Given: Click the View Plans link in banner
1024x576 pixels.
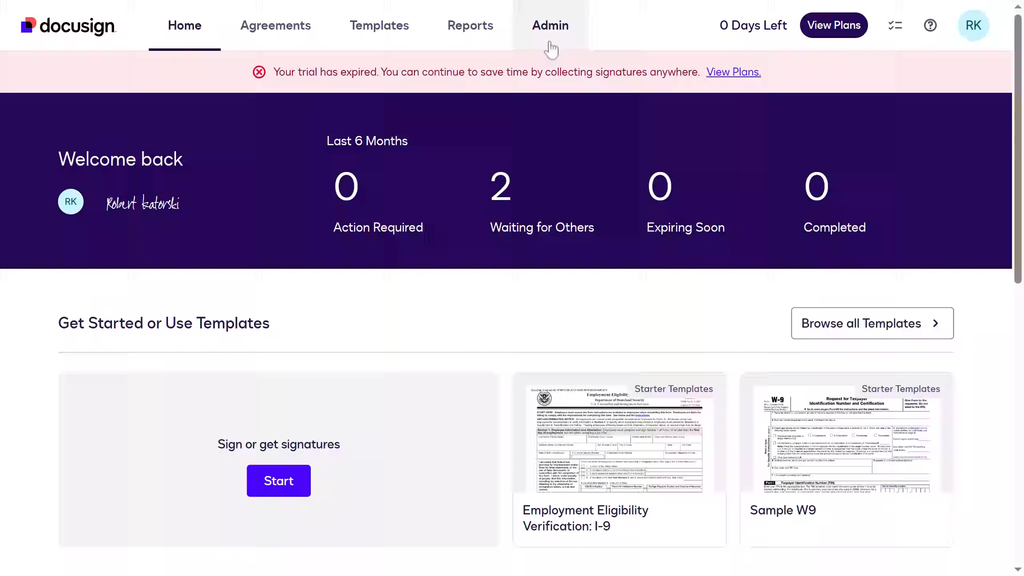Looking at the screenshot, I should 733,72.
